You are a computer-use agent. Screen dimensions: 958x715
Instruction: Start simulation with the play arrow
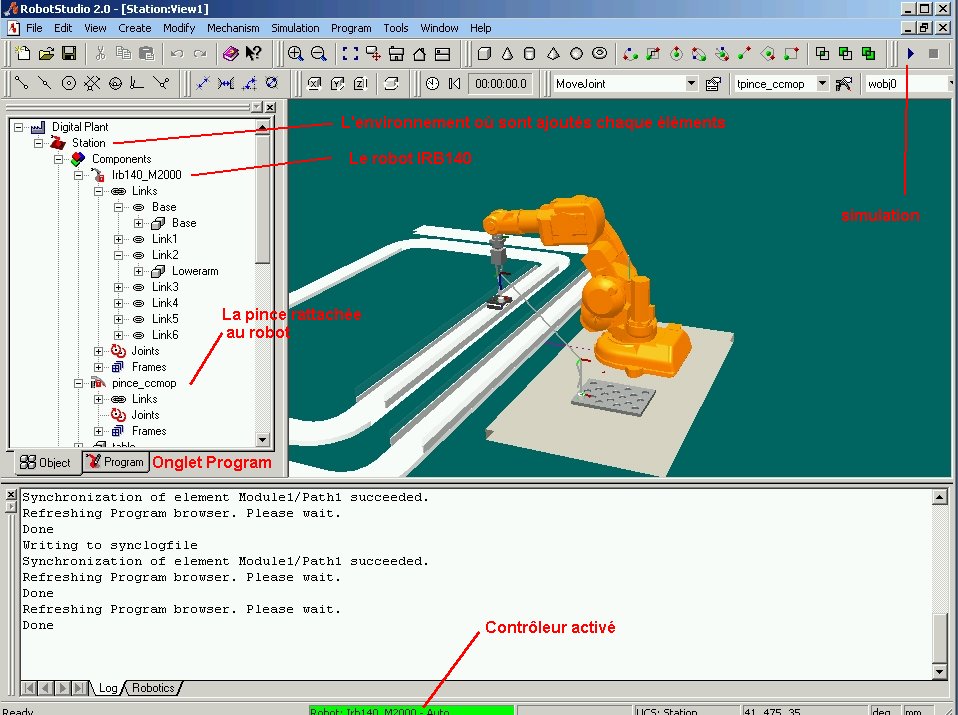pos(910,53)
